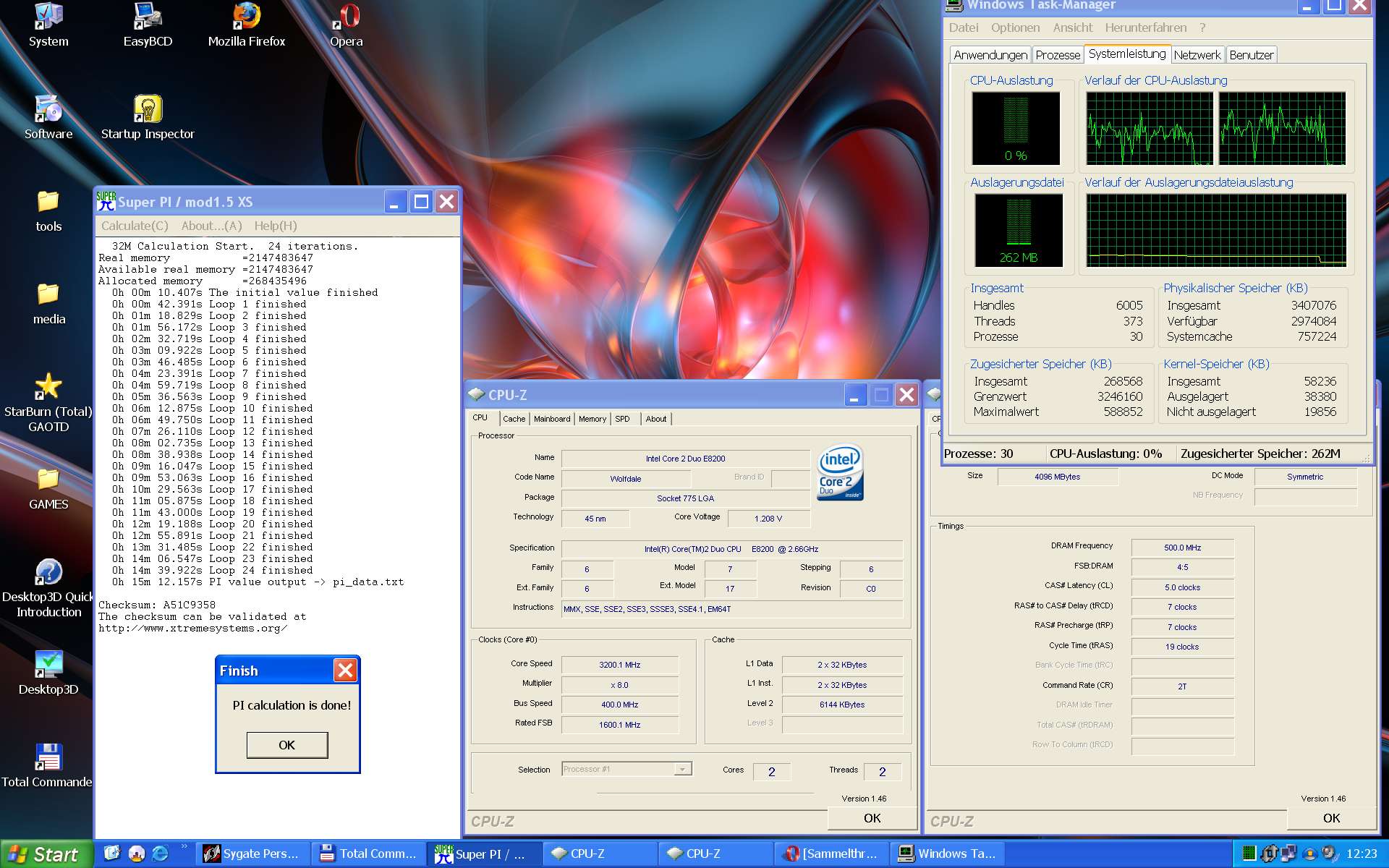Expand the Processor #1 selection dropdown
The height and width of the screenshot is (868, 1389).
pos(682,769)
